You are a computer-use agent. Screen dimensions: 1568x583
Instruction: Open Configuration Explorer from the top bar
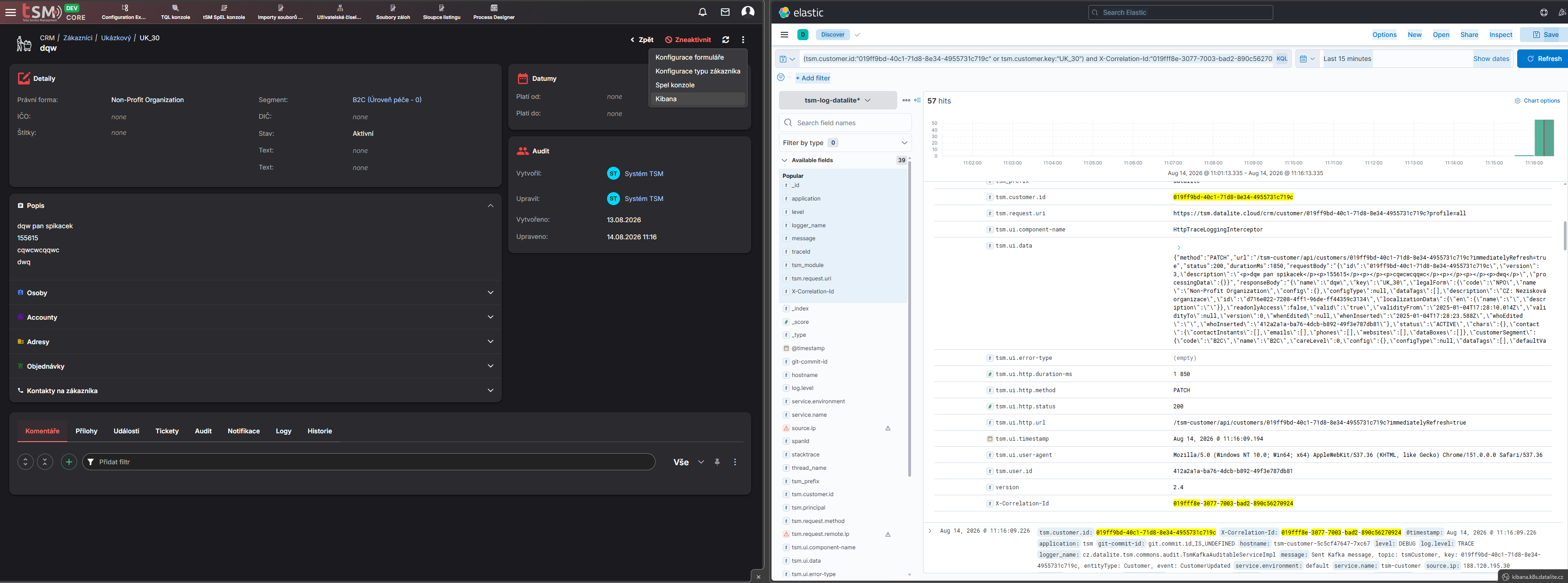click(124, 12)
